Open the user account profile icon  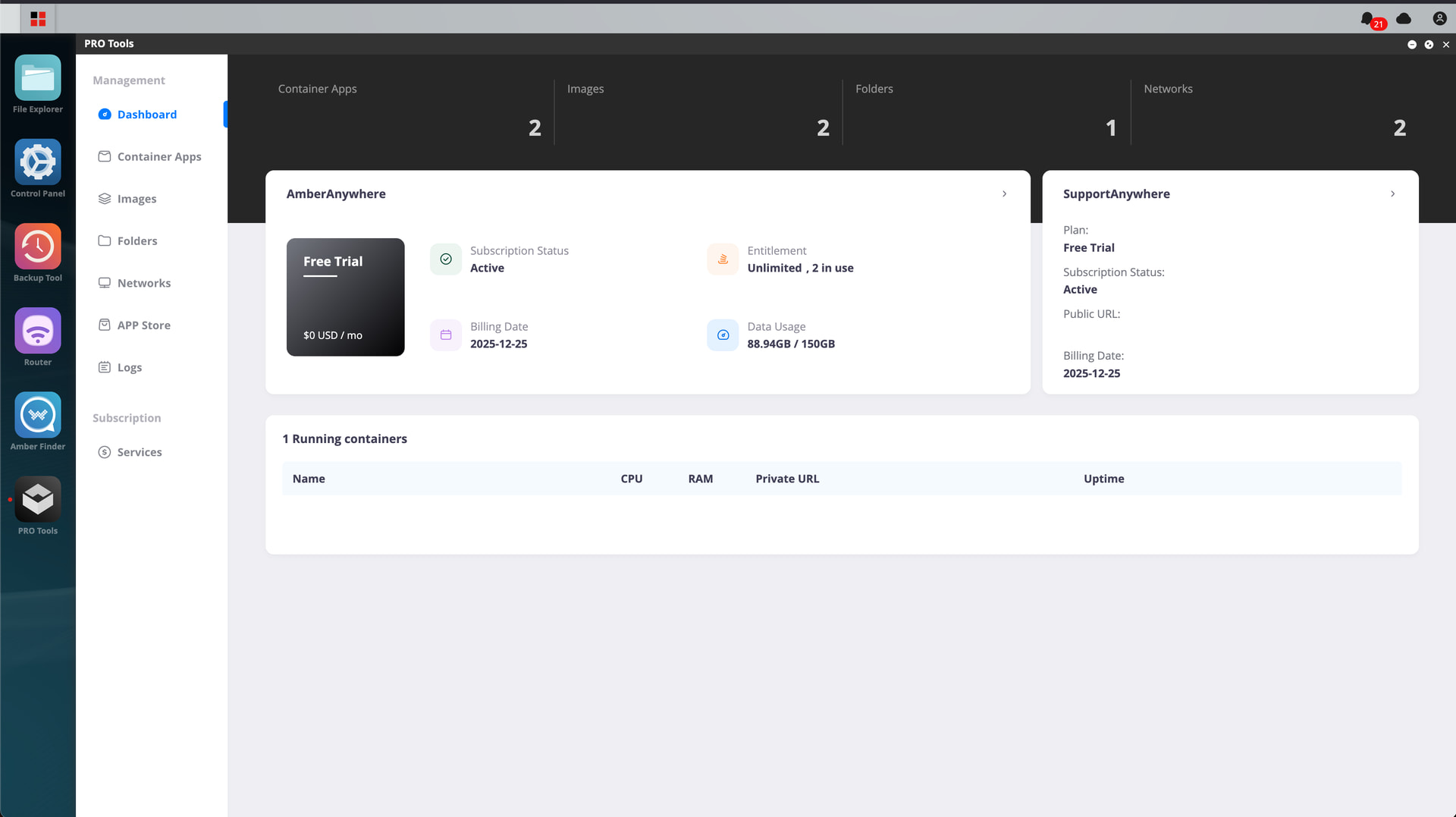[x=1439, y=18]
